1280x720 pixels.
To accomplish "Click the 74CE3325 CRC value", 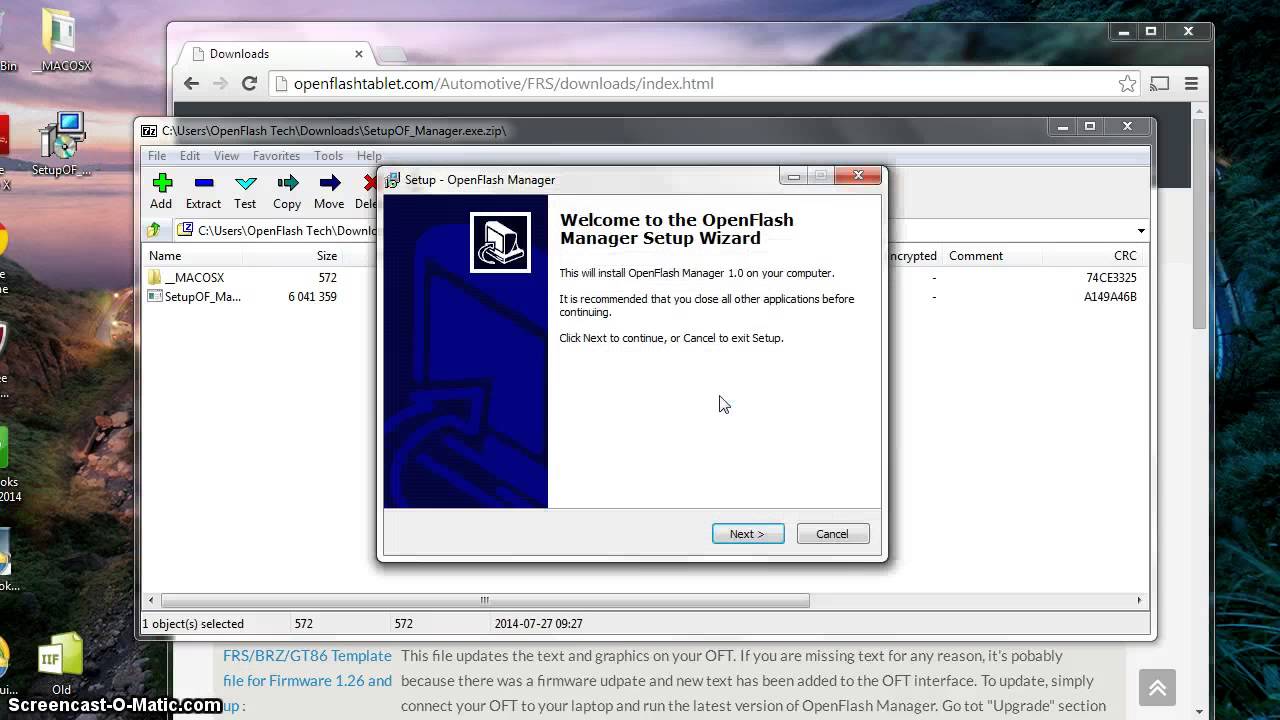I will point(1111,277).
